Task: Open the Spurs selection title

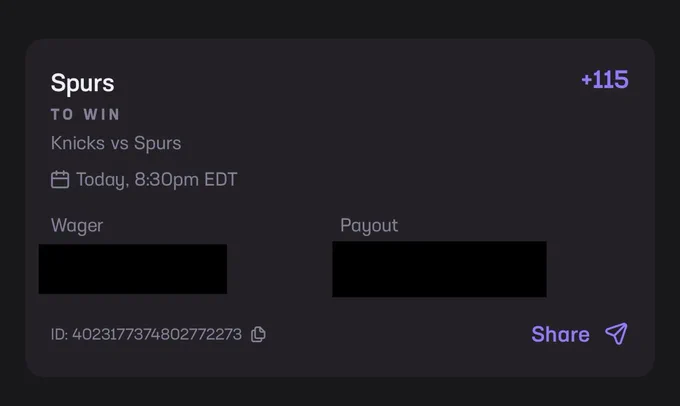Action: [82, 83]
